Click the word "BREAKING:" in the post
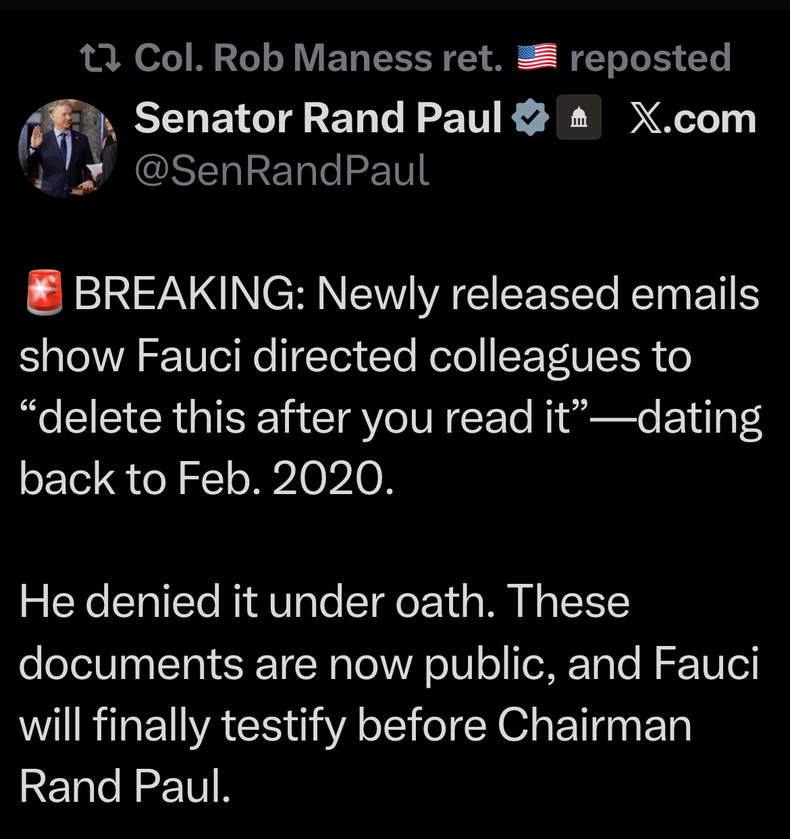The height and width of the screenshot is (839, 790). pyautogui.click(x=190, y=294)
